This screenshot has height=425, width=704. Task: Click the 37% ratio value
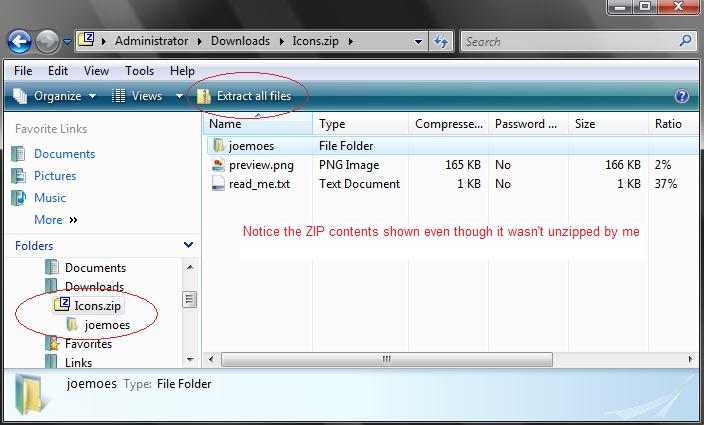(x=666, y=184)
